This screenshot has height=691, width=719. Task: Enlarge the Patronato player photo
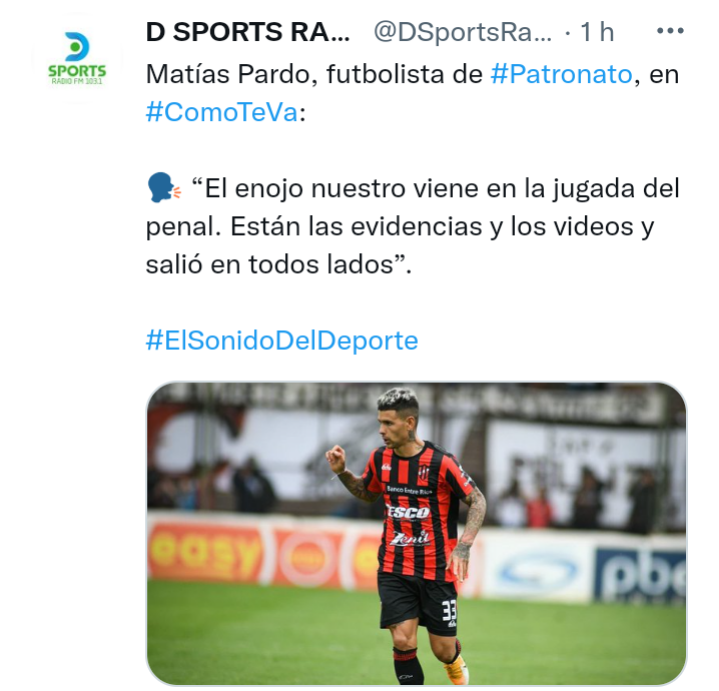[416, 534]
